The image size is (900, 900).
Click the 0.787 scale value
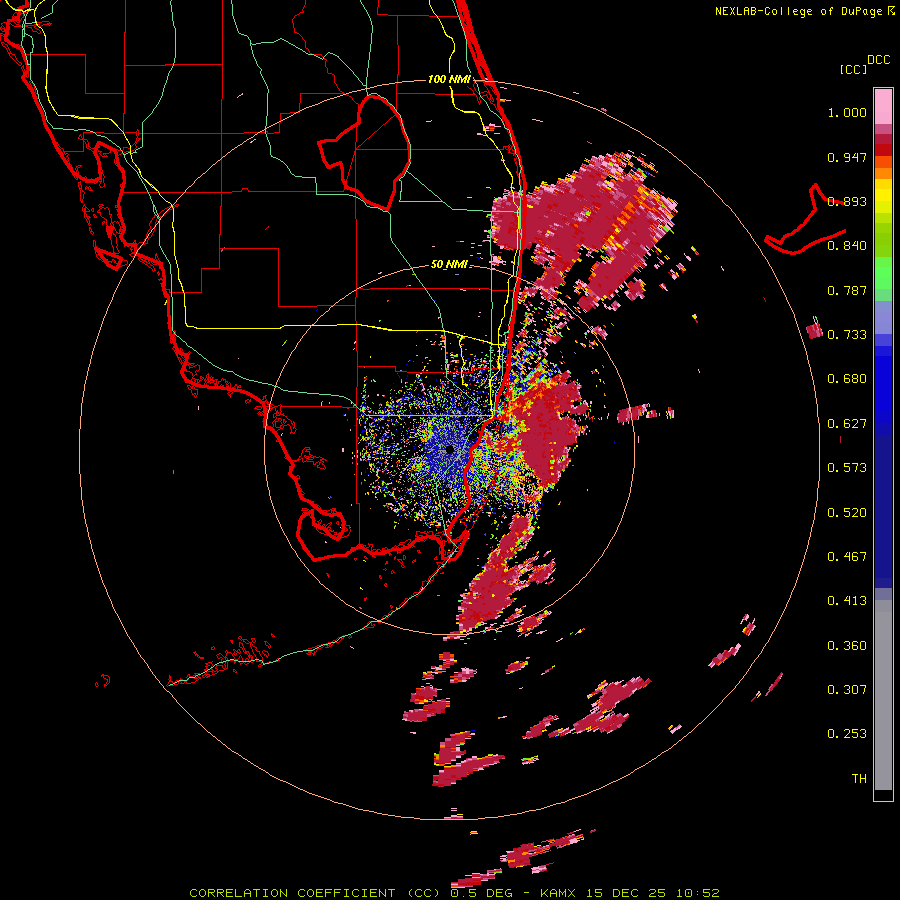[x=847, y=290]
